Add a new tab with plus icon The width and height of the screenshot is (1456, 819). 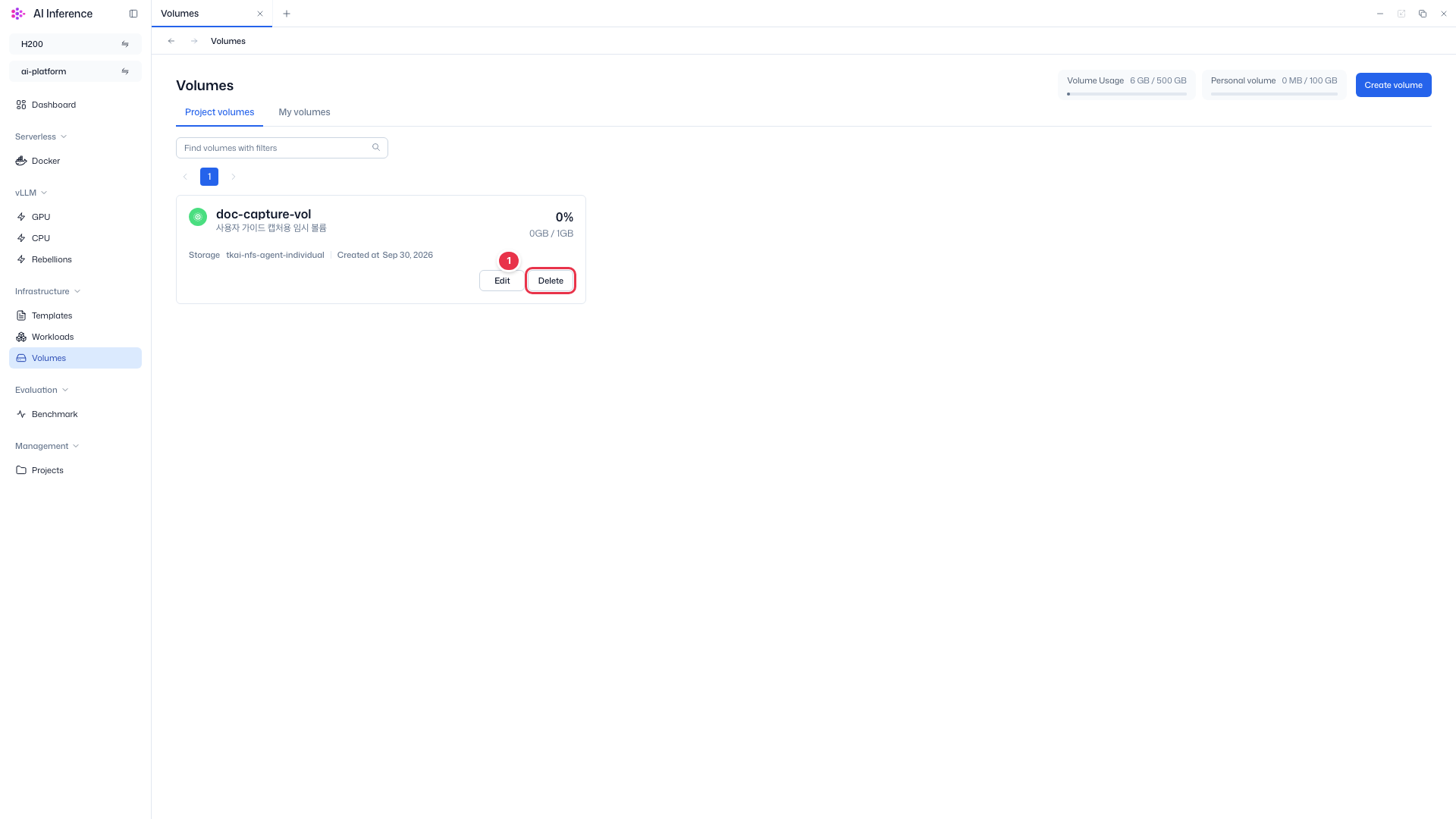pos(287,14)
